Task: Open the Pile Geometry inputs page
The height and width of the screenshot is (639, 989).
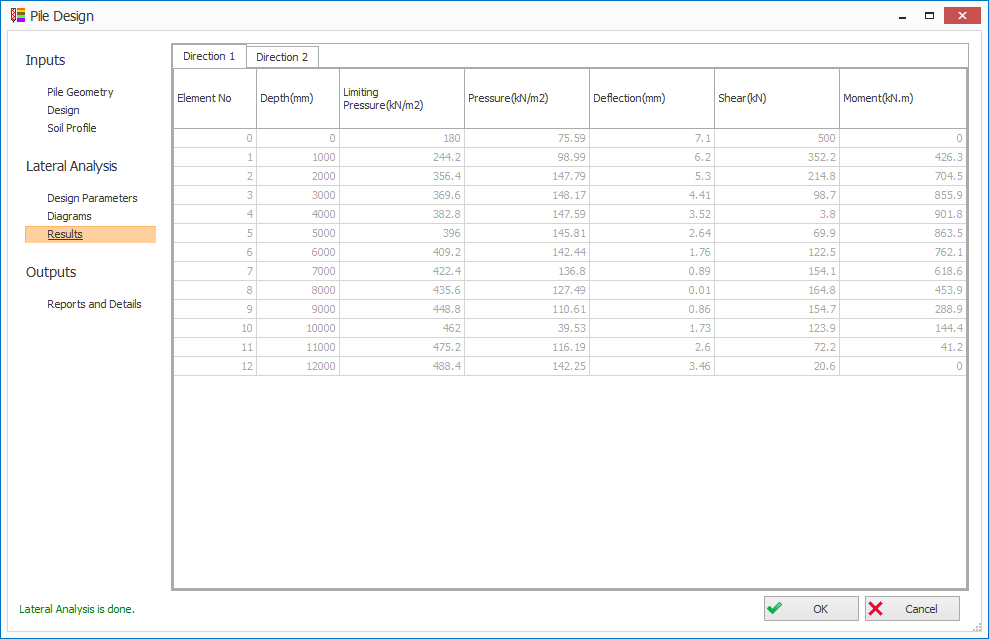Action: (x=80, y=92)
